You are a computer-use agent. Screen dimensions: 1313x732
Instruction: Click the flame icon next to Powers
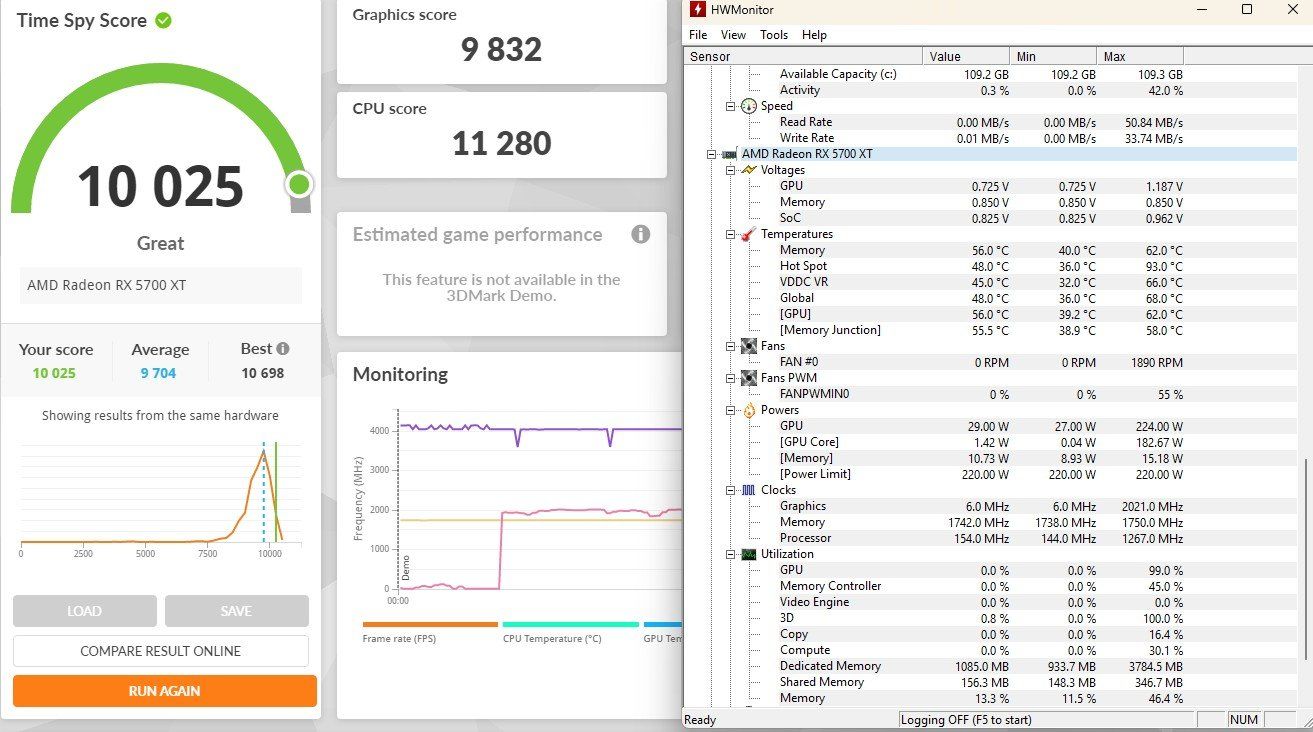coord(749,410)
